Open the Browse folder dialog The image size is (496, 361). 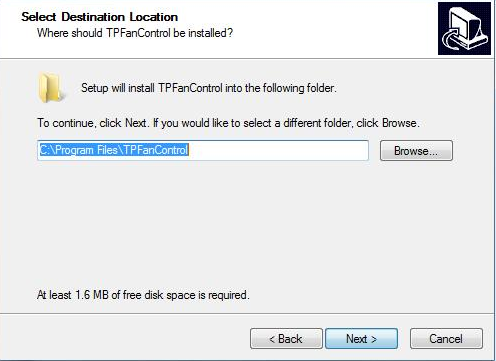[416, 151]
